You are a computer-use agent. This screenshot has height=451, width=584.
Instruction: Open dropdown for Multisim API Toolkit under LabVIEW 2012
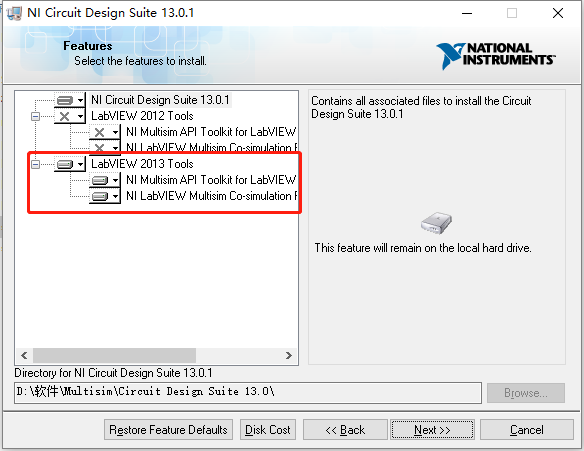[105, 132]
